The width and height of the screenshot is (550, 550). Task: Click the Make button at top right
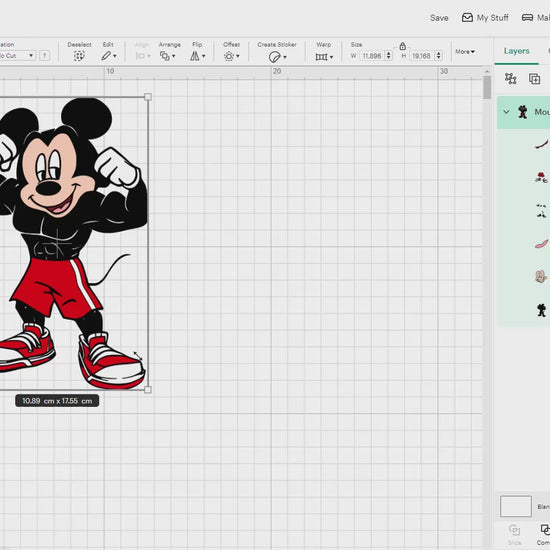click(x=536, y=18)
